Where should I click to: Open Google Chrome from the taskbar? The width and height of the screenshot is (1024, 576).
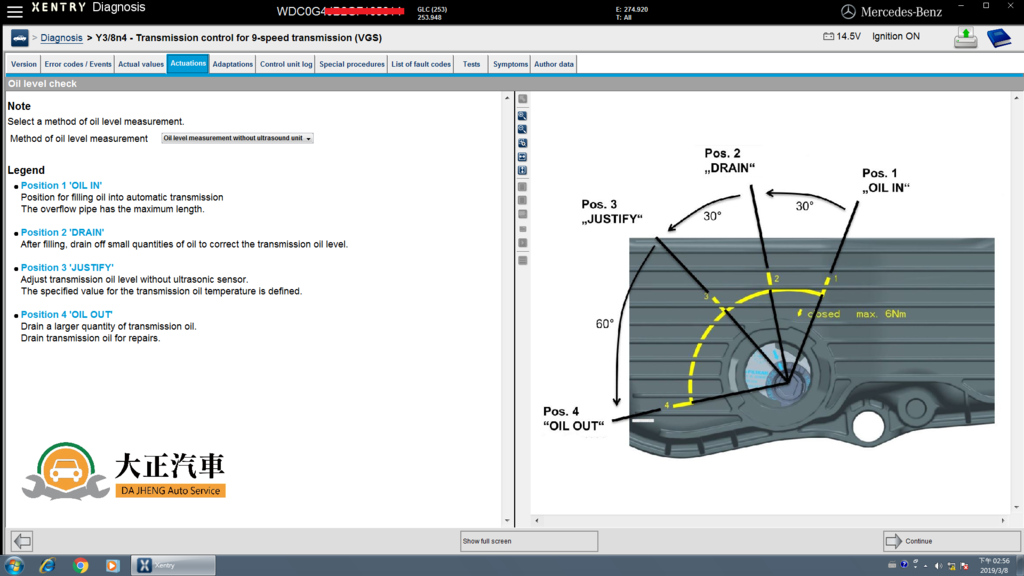click(80, 566)
